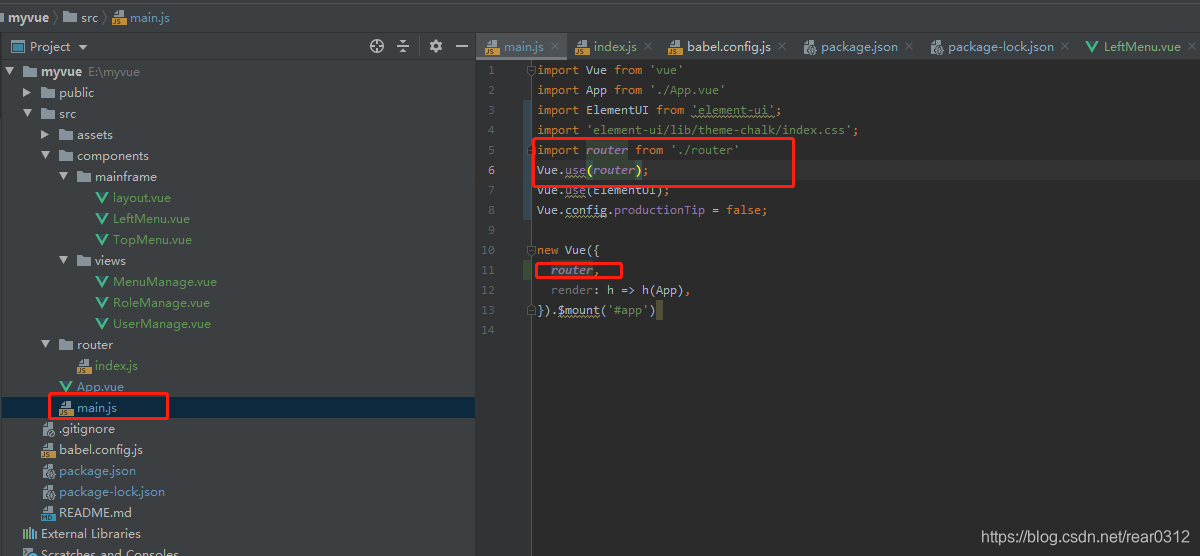
Task: Select index.js under router folder
Action: [x=115, y=365]
